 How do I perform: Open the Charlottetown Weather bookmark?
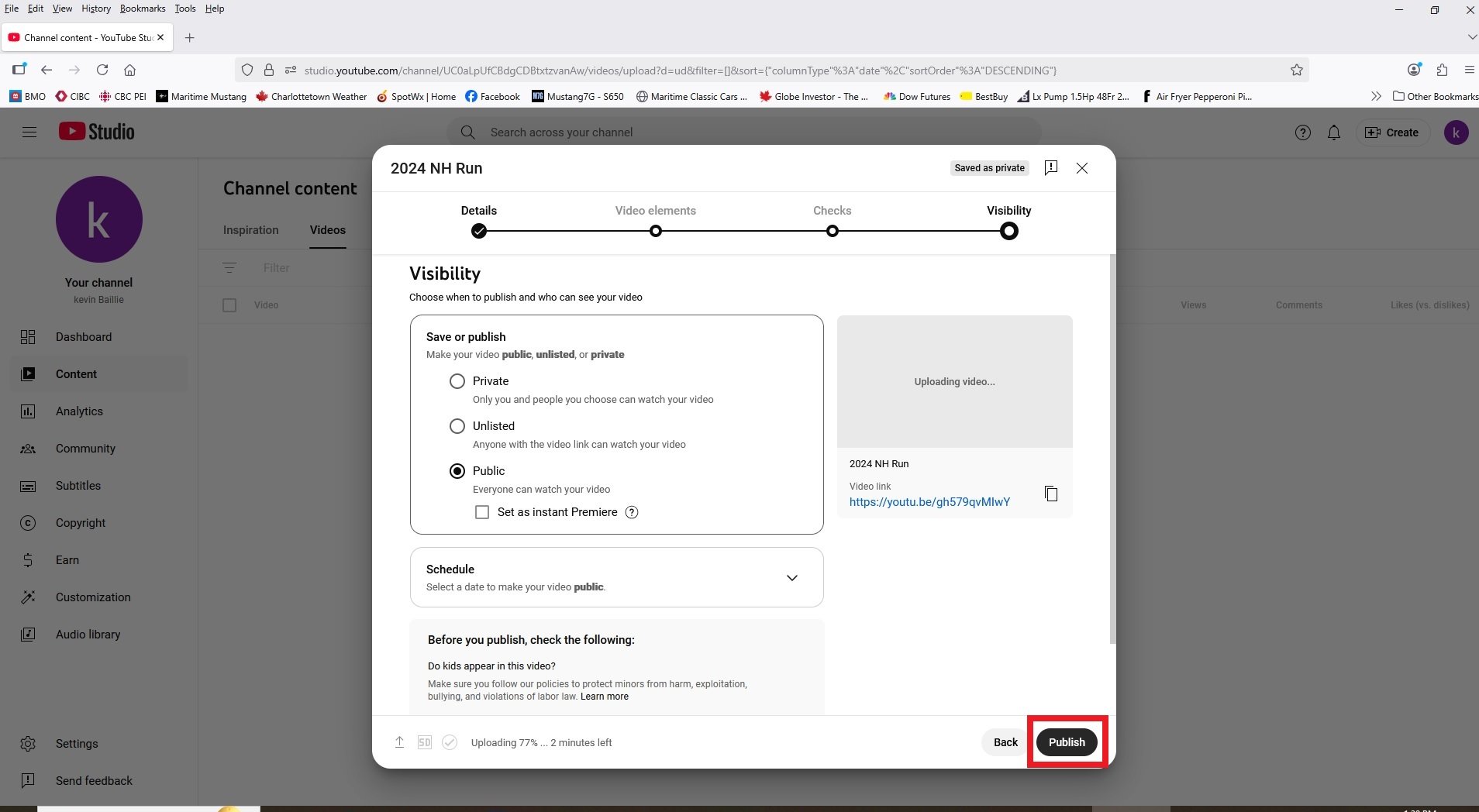312,96
